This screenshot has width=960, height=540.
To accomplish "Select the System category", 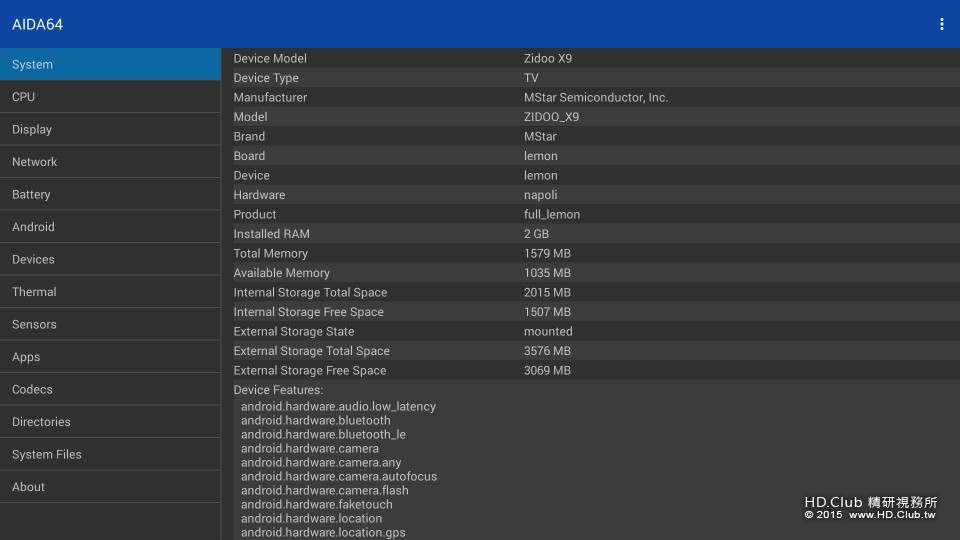I will [110, 64].
